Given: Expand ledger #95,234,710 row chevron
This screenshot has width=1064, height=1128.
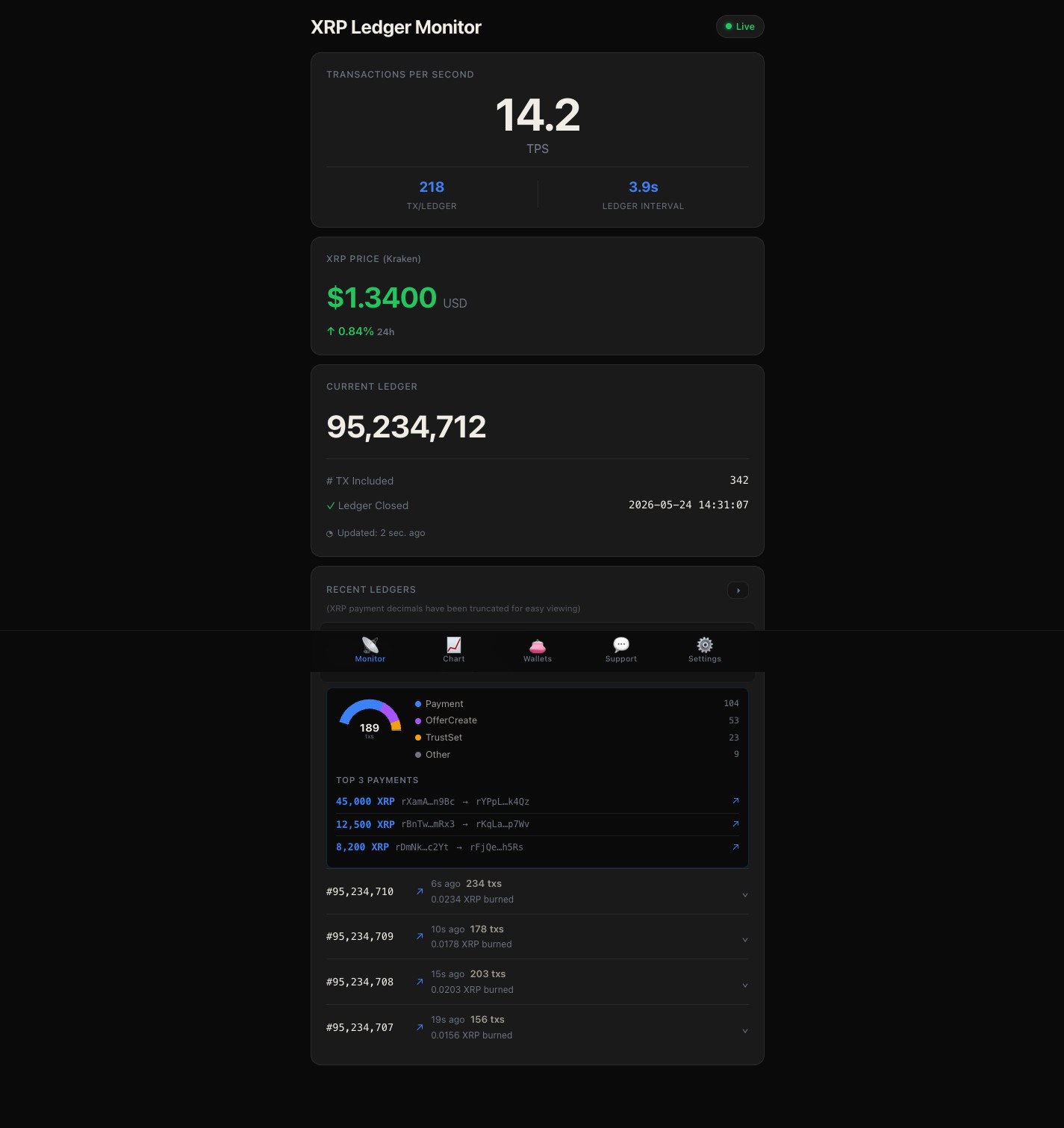Looking at the screenshot, I should 744,895.
